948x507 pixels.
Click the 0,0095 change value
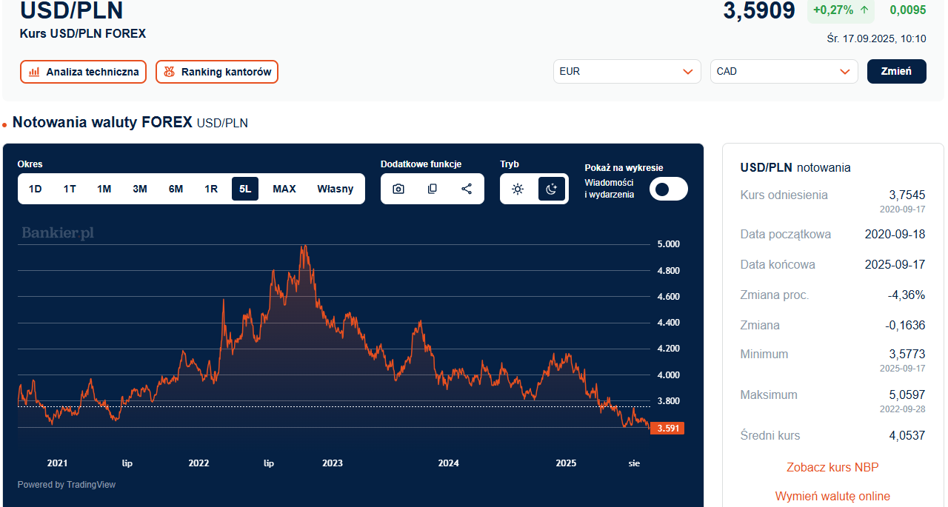(x=907, y=10)
